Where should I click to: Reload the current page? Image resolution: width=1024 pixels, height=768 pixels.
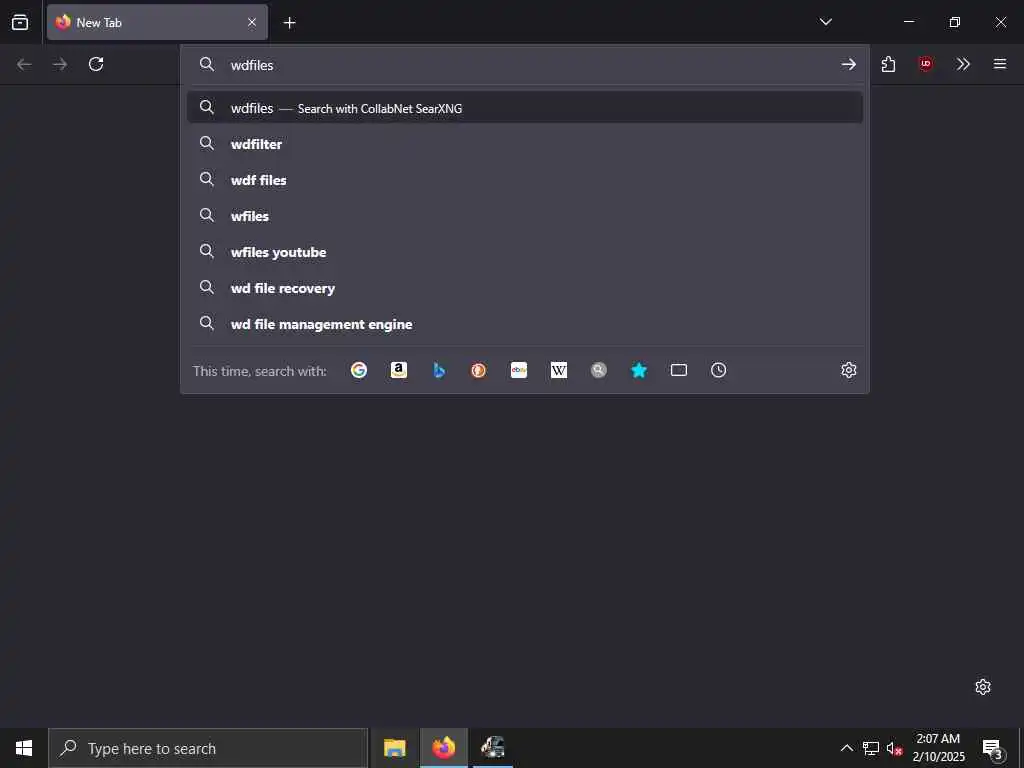[x=96, y=64]
